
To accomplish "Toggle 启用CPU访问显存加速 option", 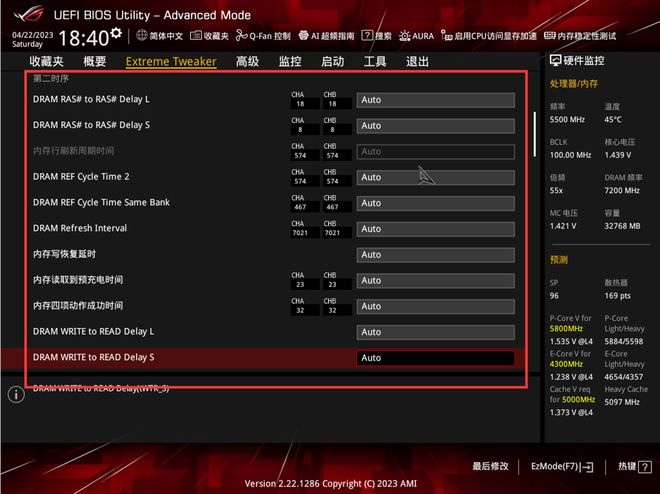I will 495,36.
